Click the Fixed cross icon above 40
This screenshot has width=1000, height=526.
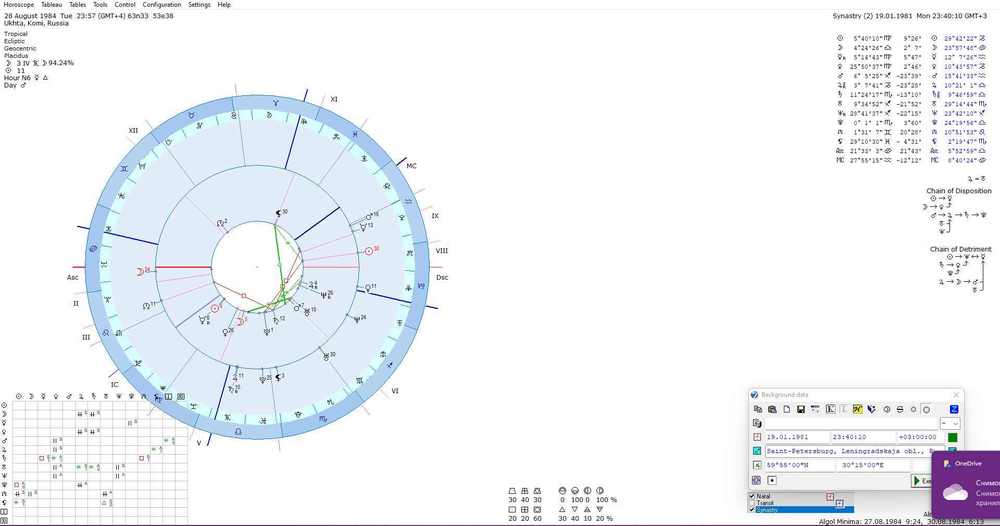click(x=525, y=491)
